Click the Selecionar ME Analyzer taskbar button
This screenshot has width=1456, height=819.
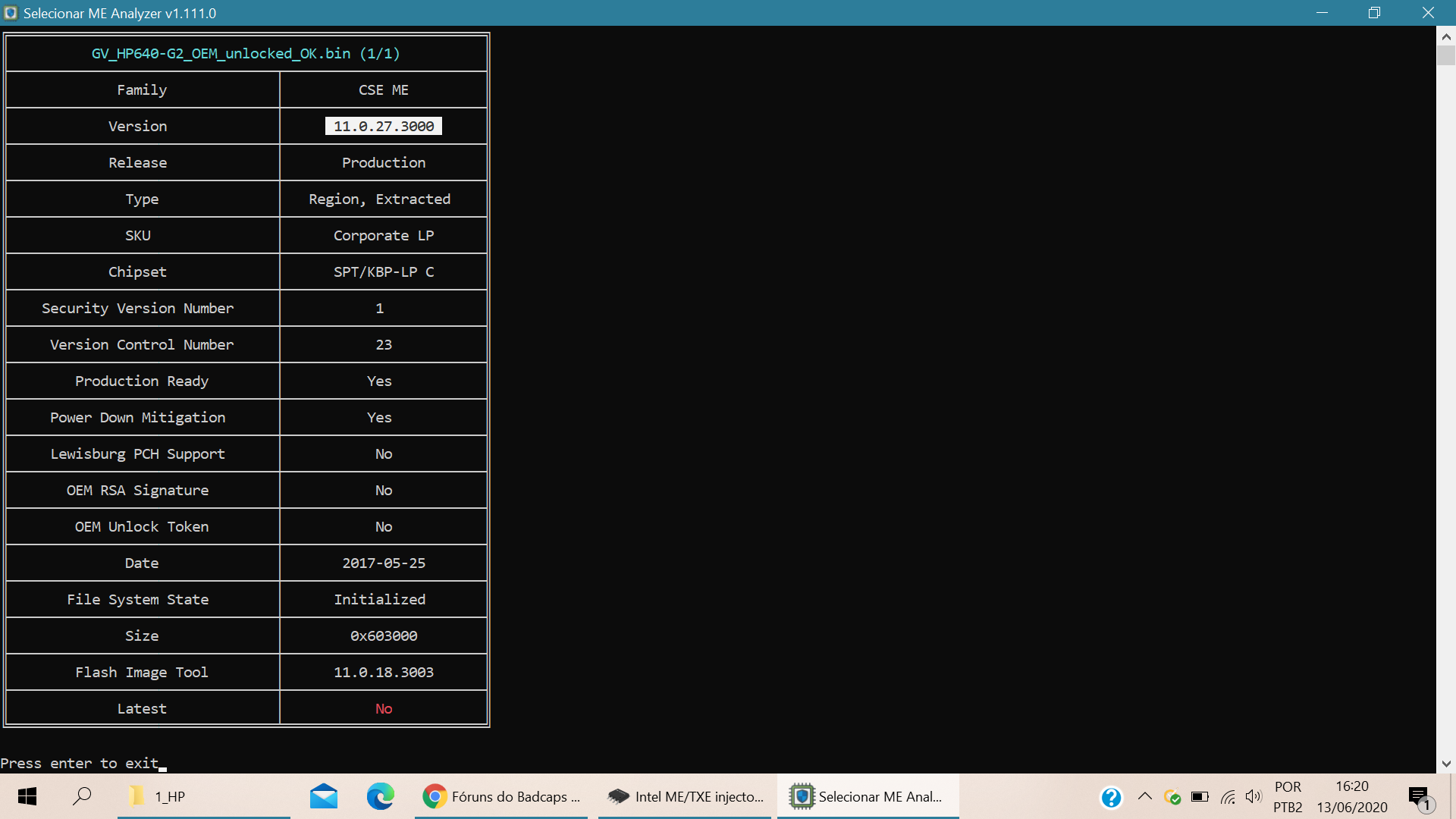pos(868,796)
